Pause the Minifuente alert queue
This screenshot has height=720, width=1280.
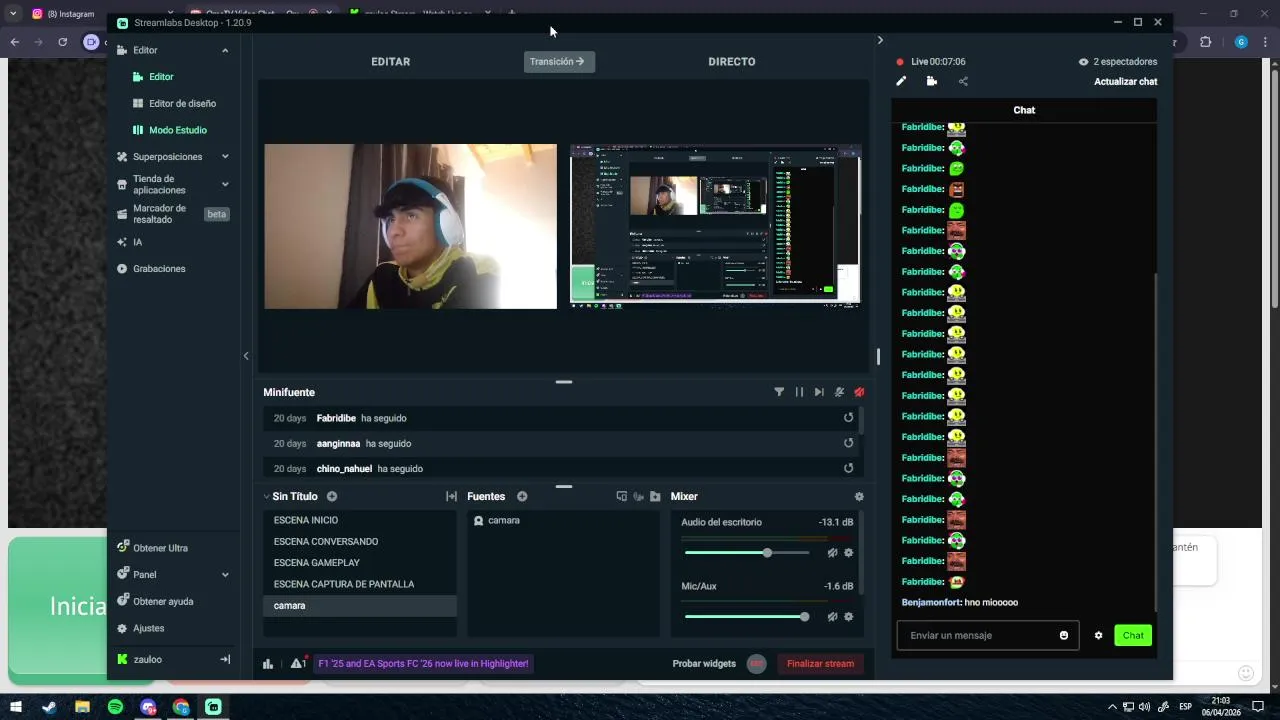[x=799, y=392]
